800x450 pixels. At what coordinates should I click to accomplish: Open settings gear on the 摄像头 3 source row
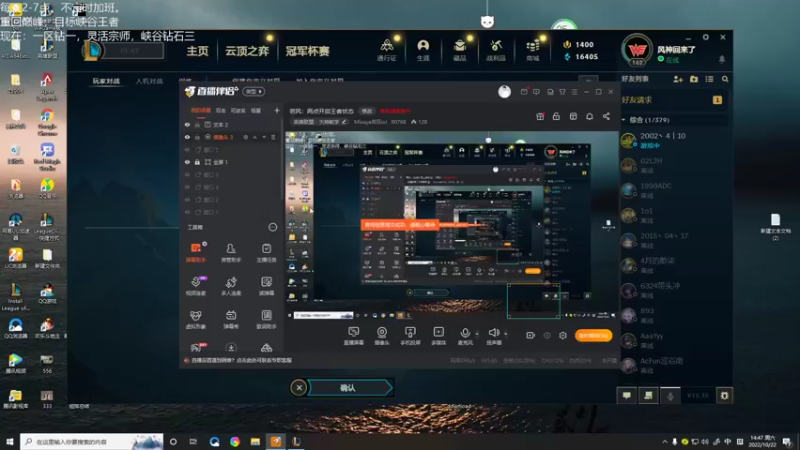[245, 137]
